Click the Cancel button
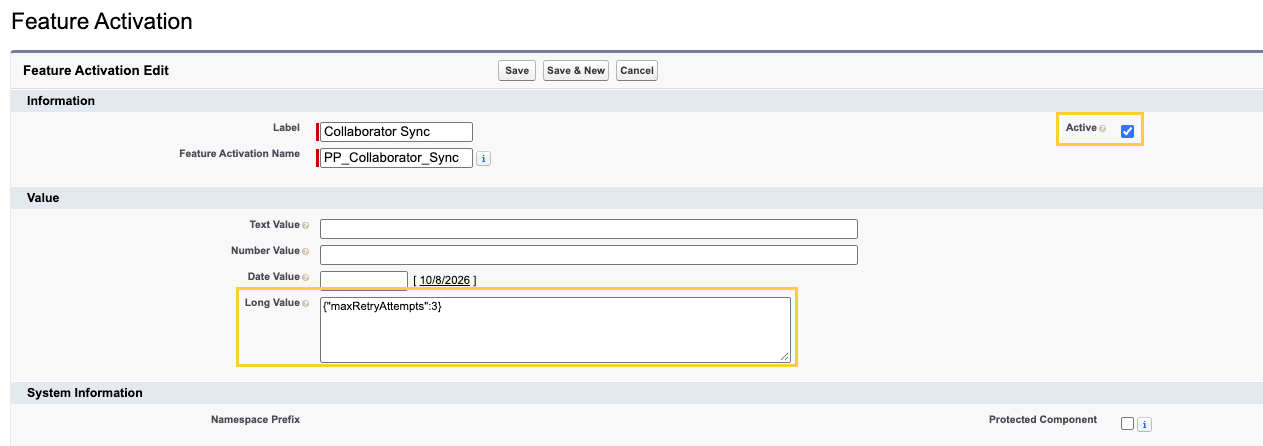 tap(637, 71)
